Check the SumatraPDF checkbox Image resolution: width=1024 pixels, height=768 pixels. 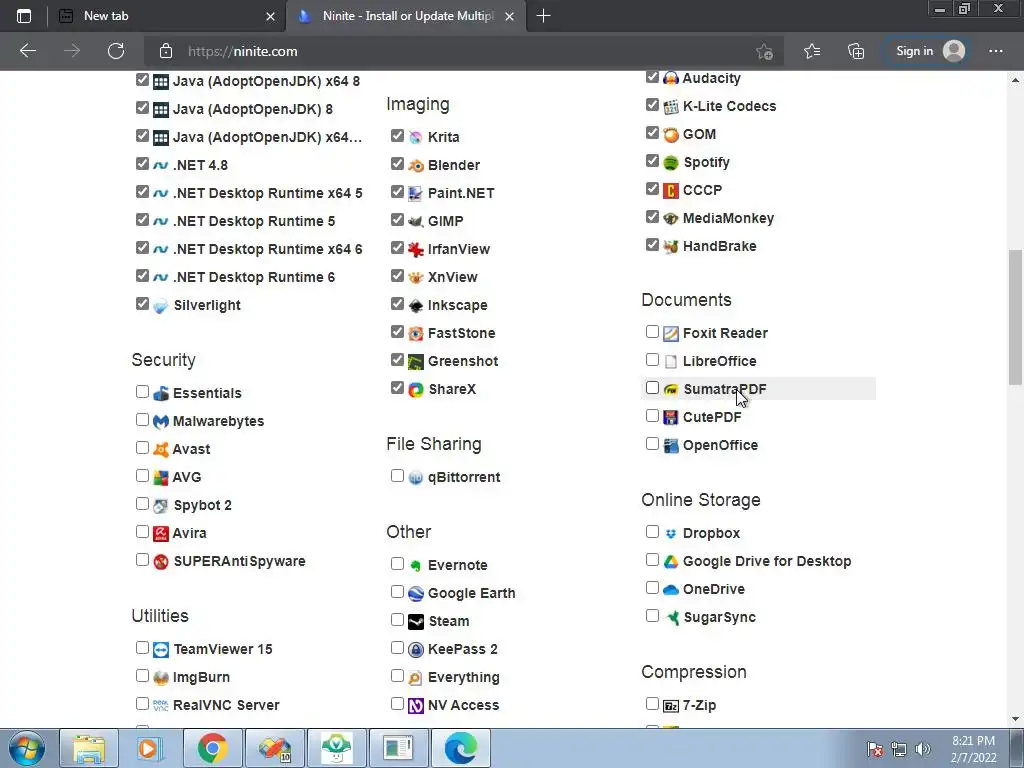click(x=652, y=388)
